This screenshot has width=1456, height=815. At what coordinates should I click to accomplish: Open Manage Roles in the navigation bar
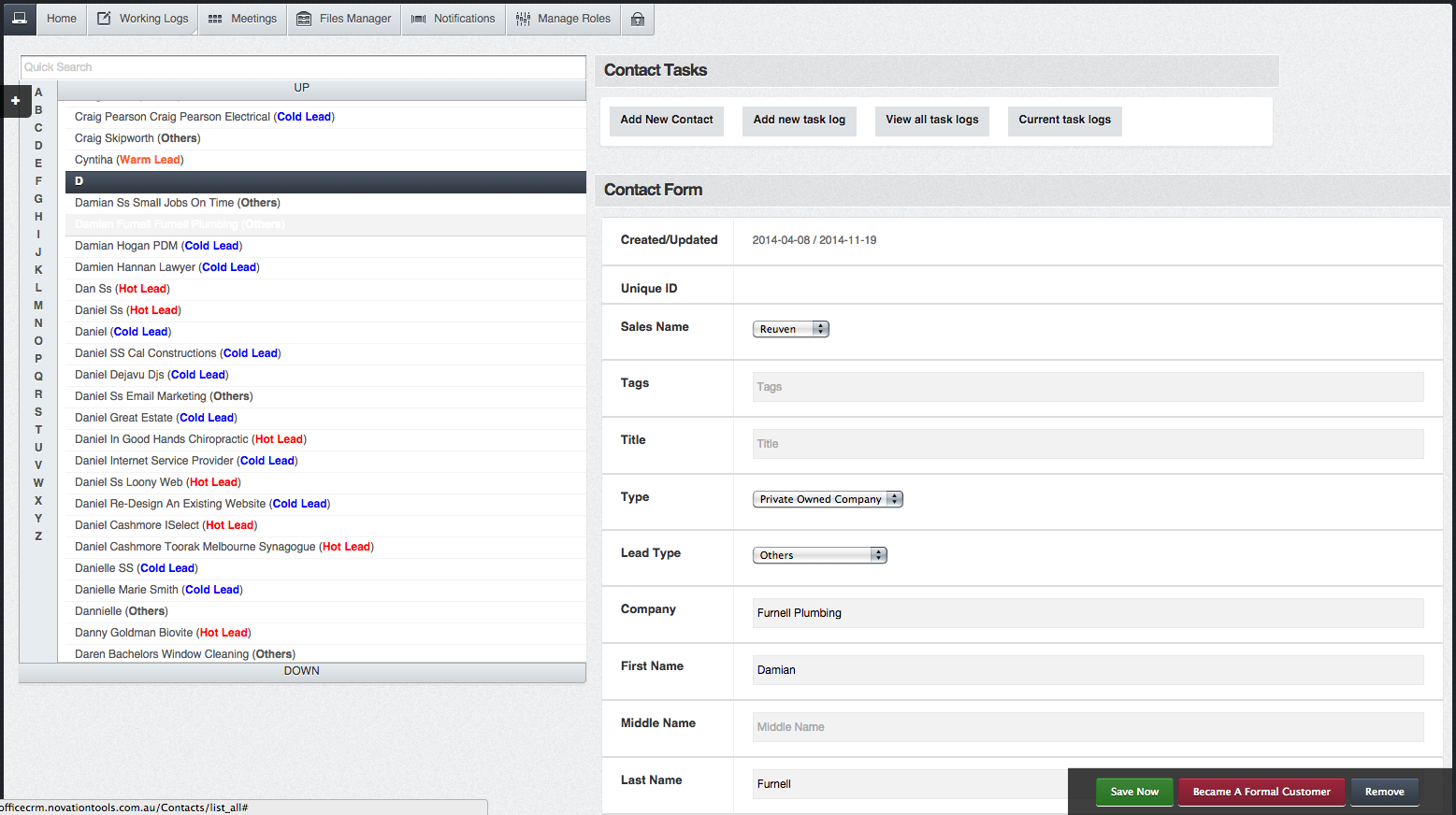point(563,19)
